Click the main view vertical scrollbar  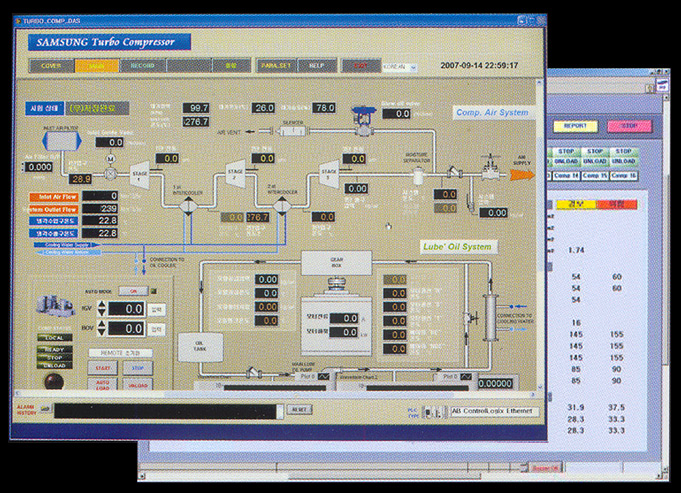click(x=540, y=235)
